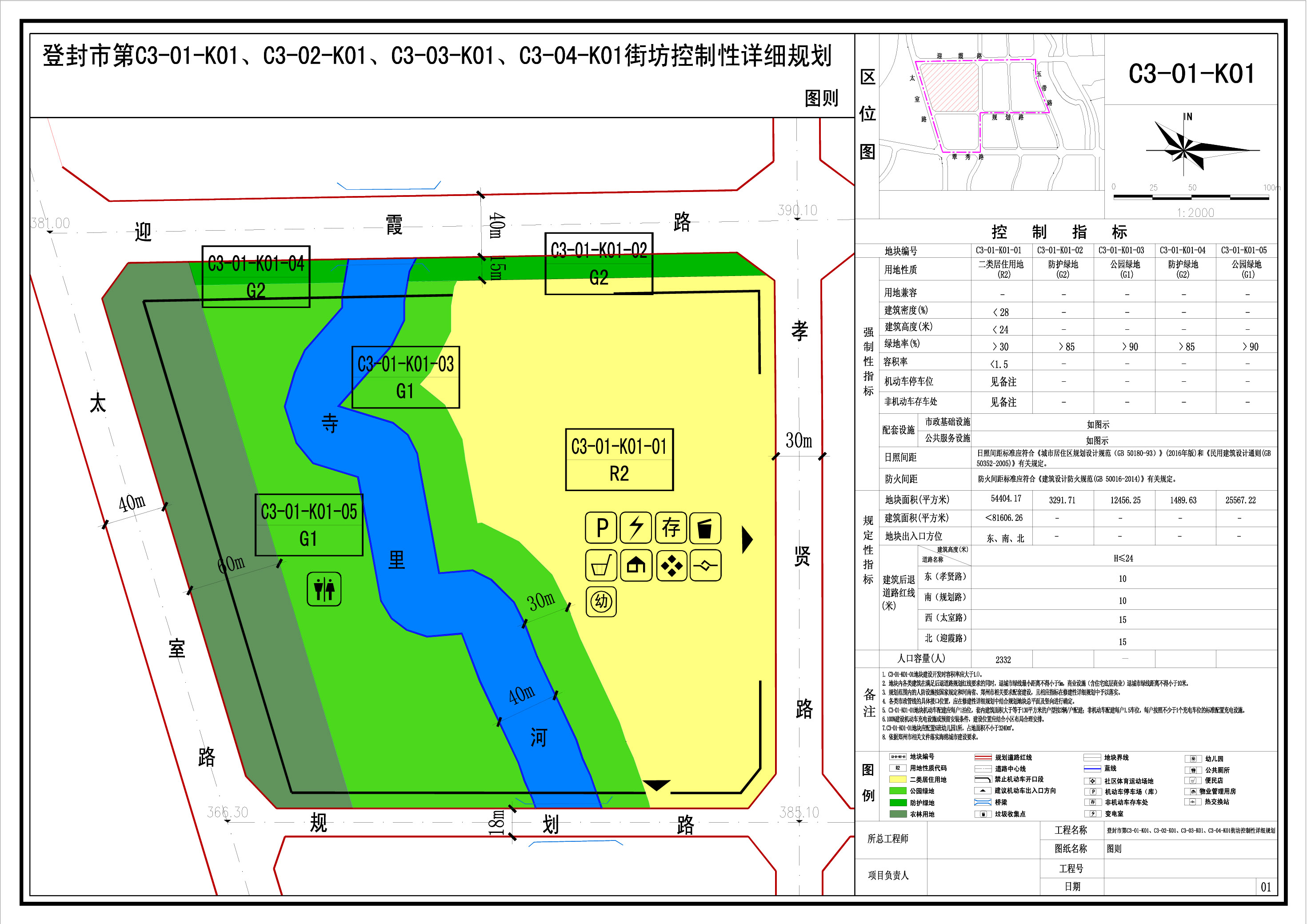The height and width of the screenshot is (924, 1307).
Task: Click the heat exchange station icon
Action: [705, 565]
